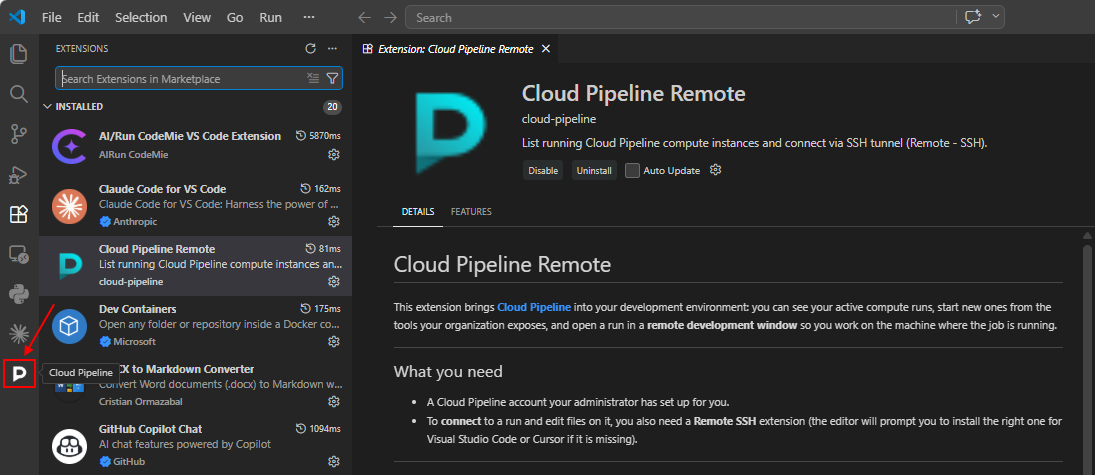The height and width of the screenshot is (475, 1095).
Task: Select the AI/Run CodeMie VS Code Extension row
Action: click(x=196, y=145)
